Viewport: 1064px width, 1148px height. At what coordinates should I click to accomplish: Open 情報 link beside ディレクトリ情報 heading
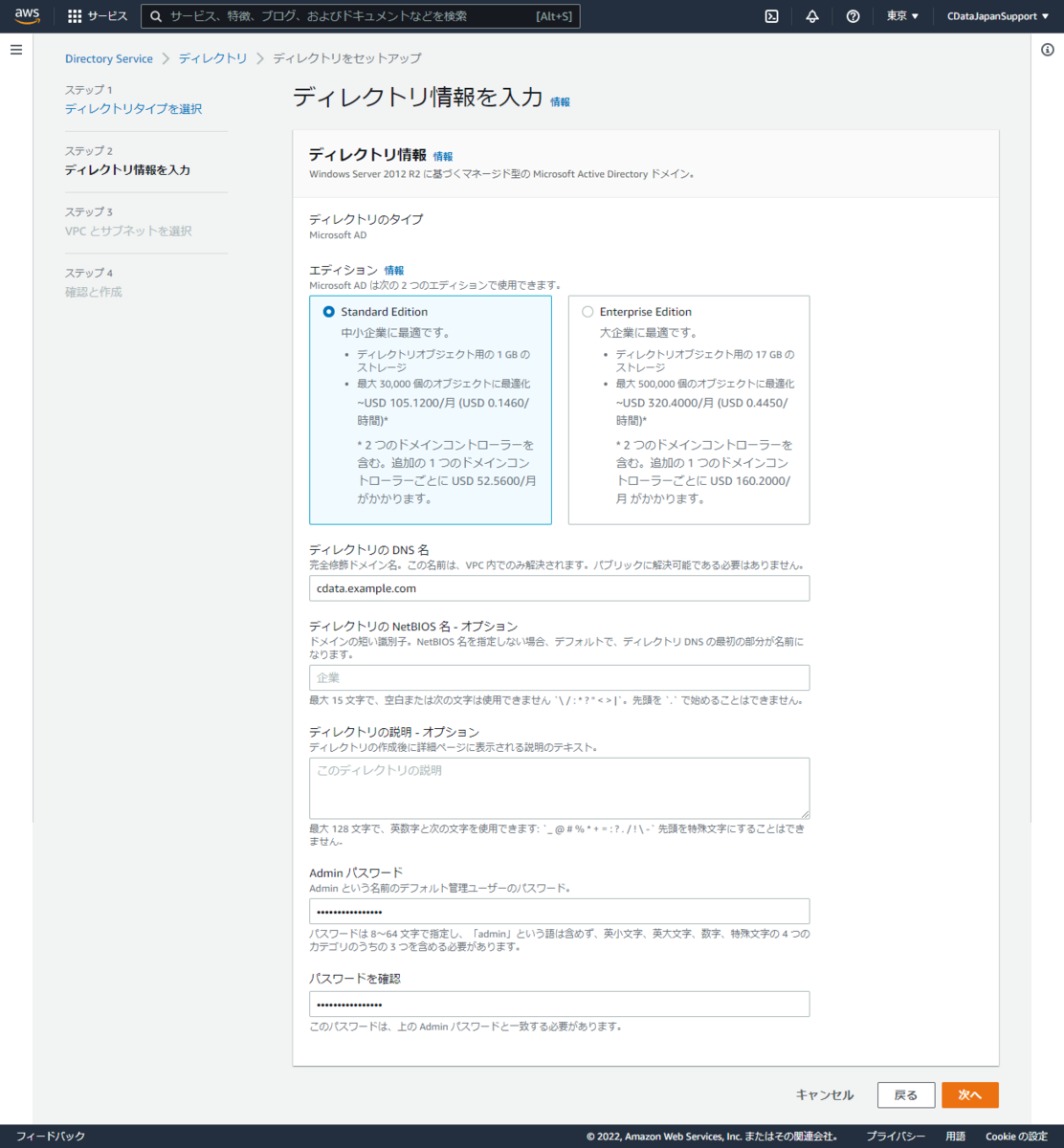tap(443, 156)
